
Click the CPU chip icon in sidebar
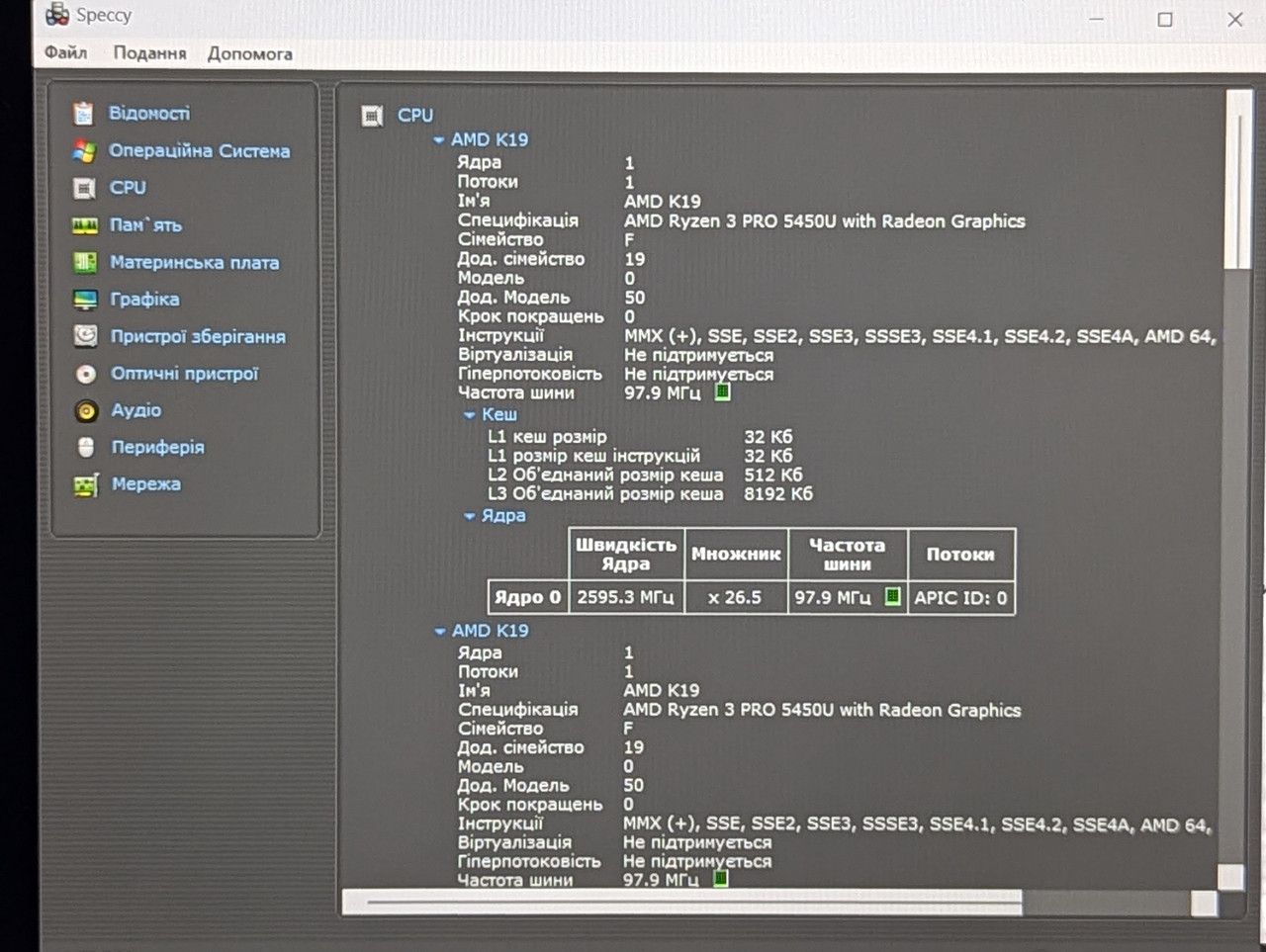click(x=85, y=188)
